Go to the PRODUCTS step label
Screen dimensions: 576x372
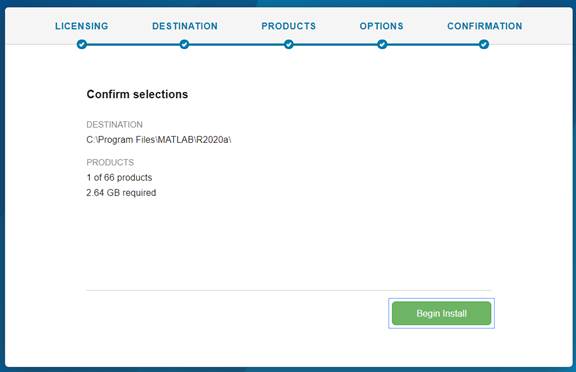coord(288,26)
